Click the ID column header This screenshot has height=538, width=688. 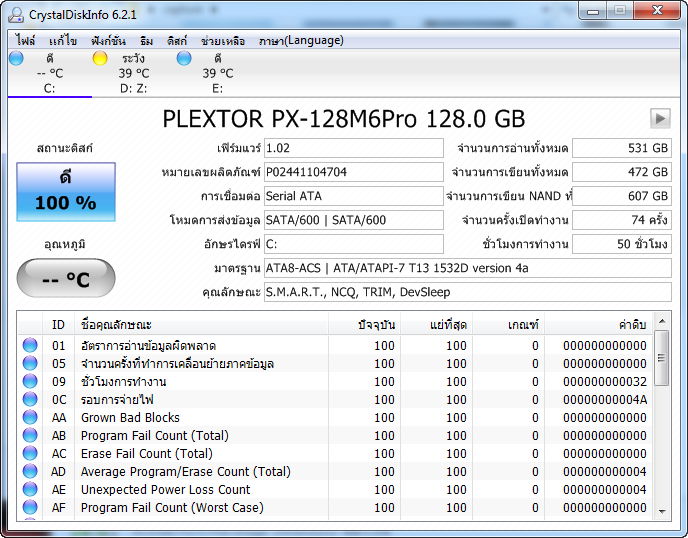(58, 325)
